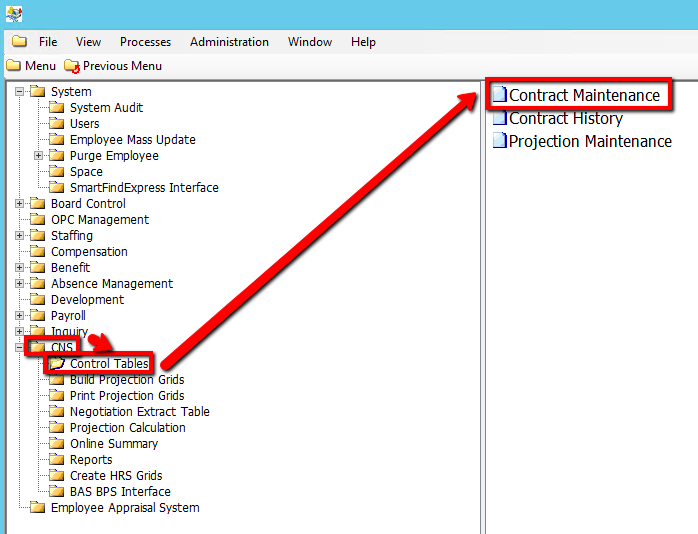The image size is (698, 534).
Task: Select SmartFindExpress Interface tree item
Action: click(x=144, y=188)
